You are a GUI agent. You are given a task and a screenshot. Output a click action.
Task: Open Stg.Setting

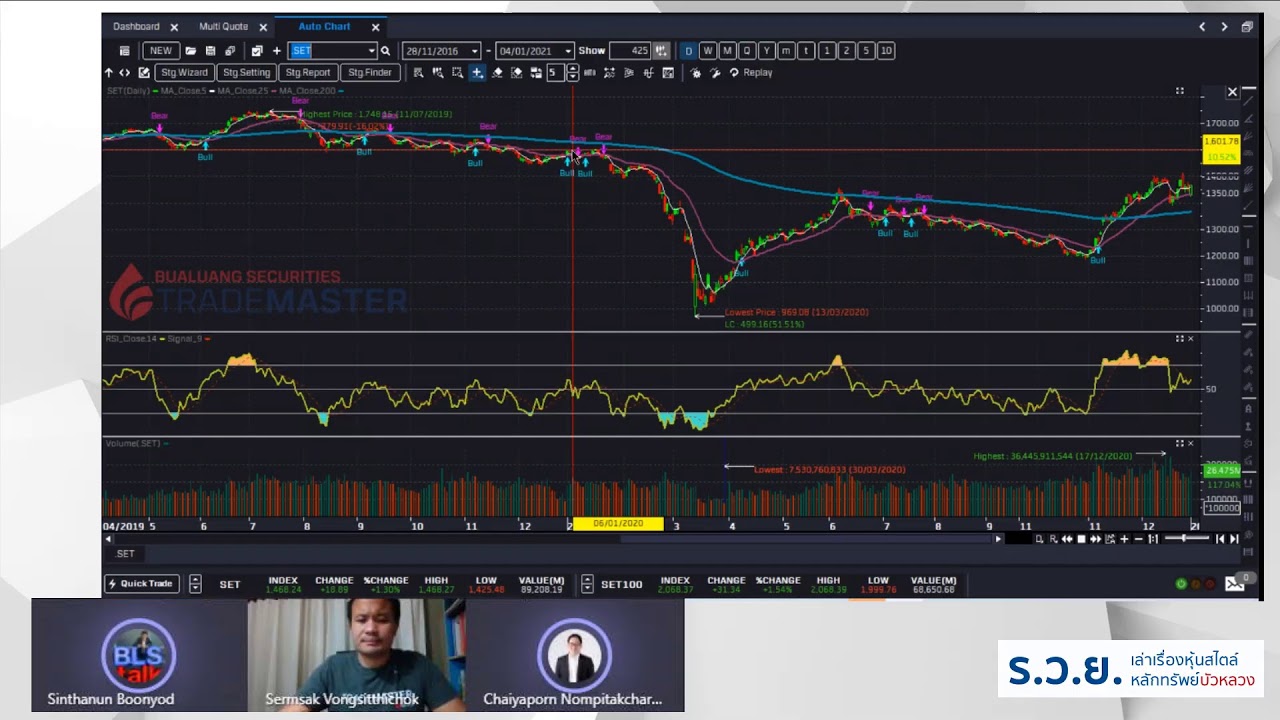coord(246,73)
